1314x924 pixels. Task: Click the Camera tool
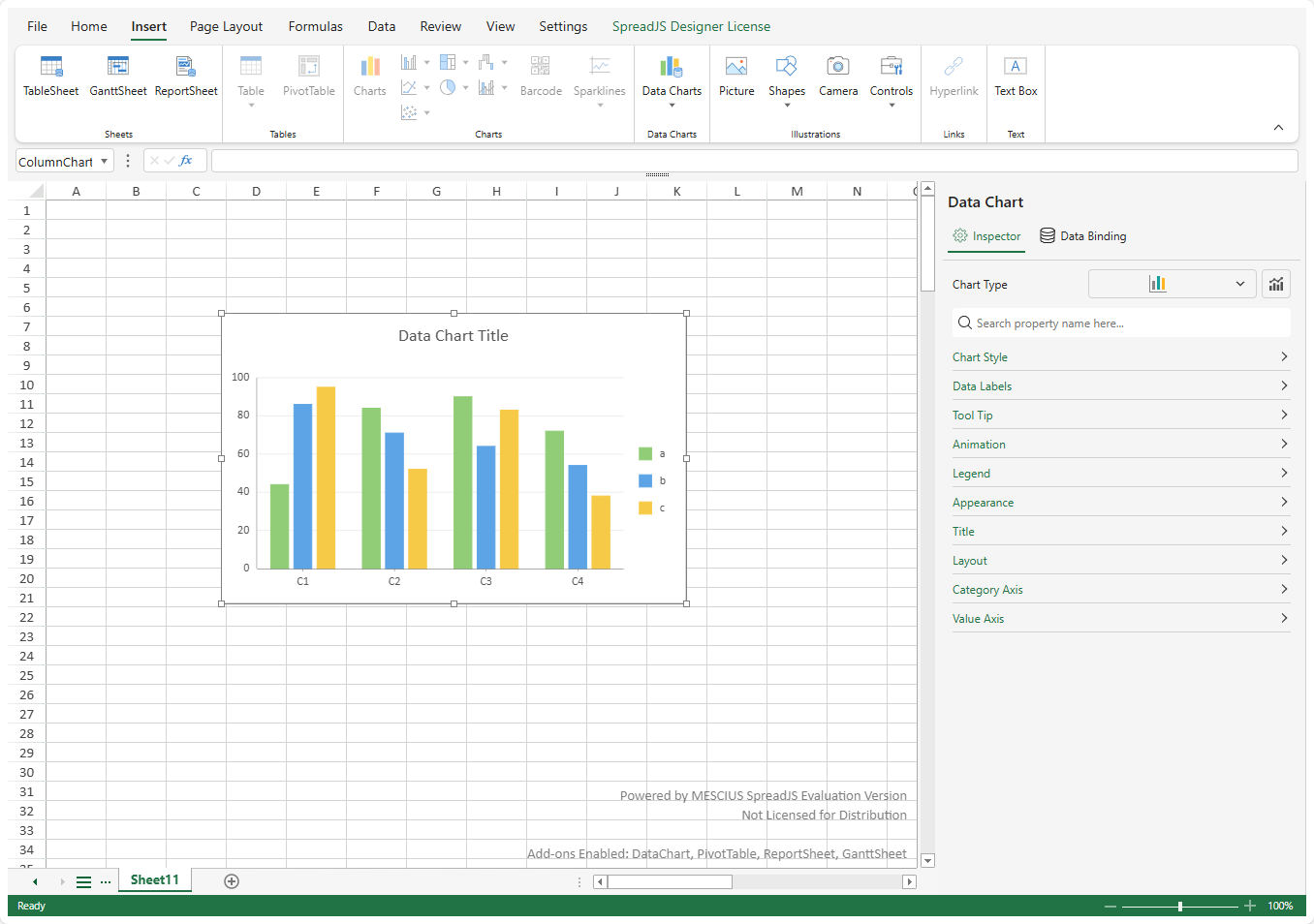(x=838, y=76)
